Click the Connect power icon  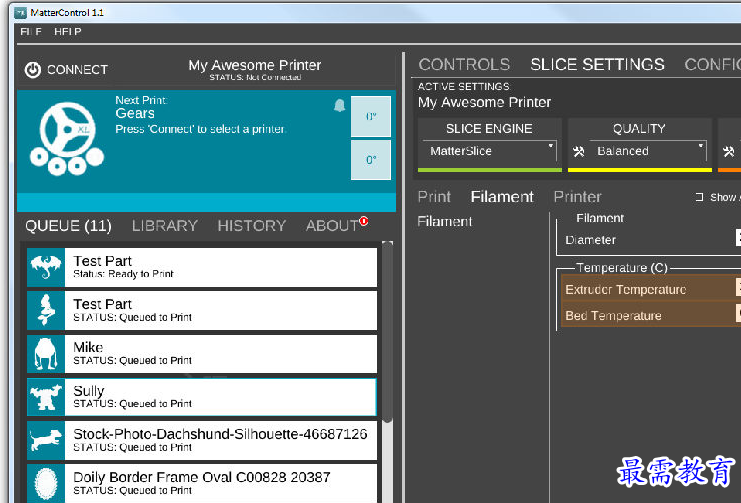coord(33,70)
